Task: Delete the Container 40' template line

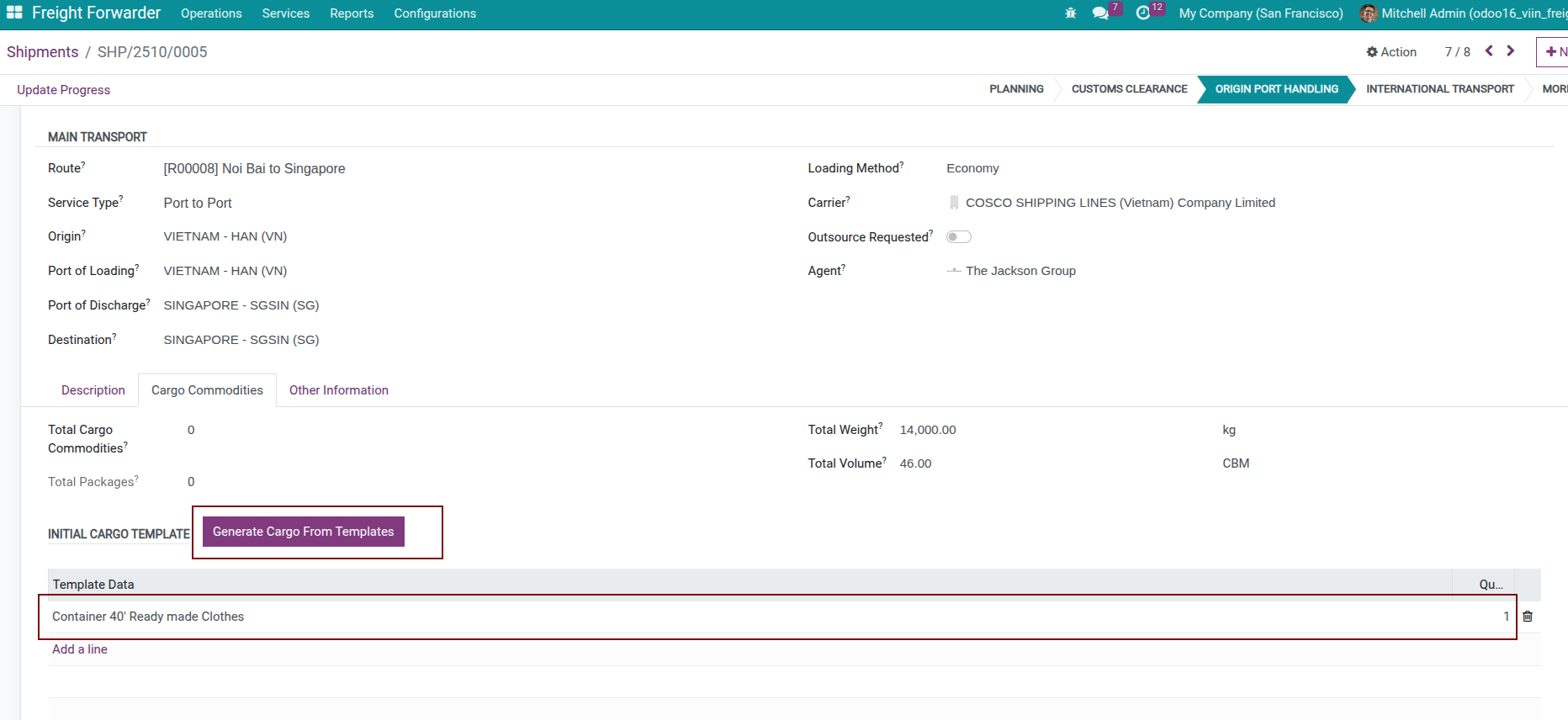Action: pos(1528,617)
